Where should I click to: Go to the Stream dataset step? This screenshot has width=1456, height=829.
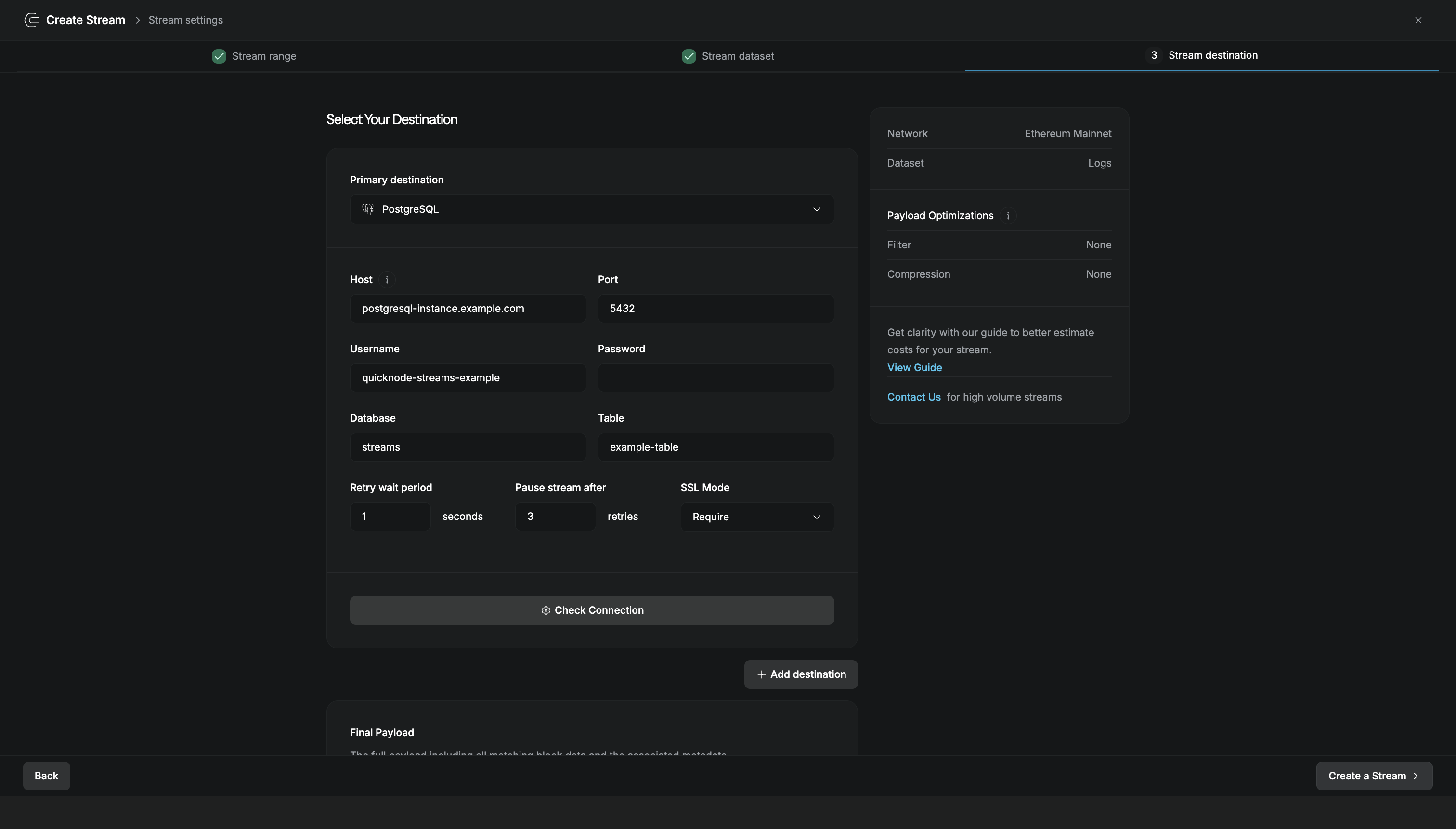click(727, 56)
